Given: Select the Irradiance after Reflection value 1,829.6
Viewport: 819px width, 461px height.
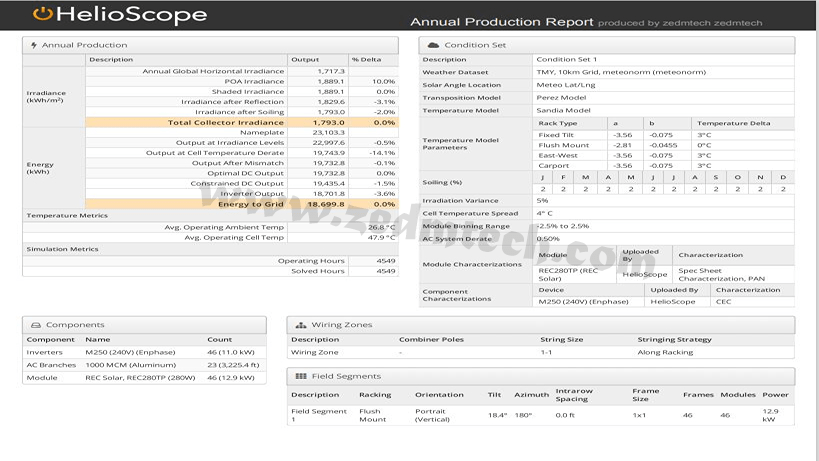Looking at the screenshot, I should [331, 102].
